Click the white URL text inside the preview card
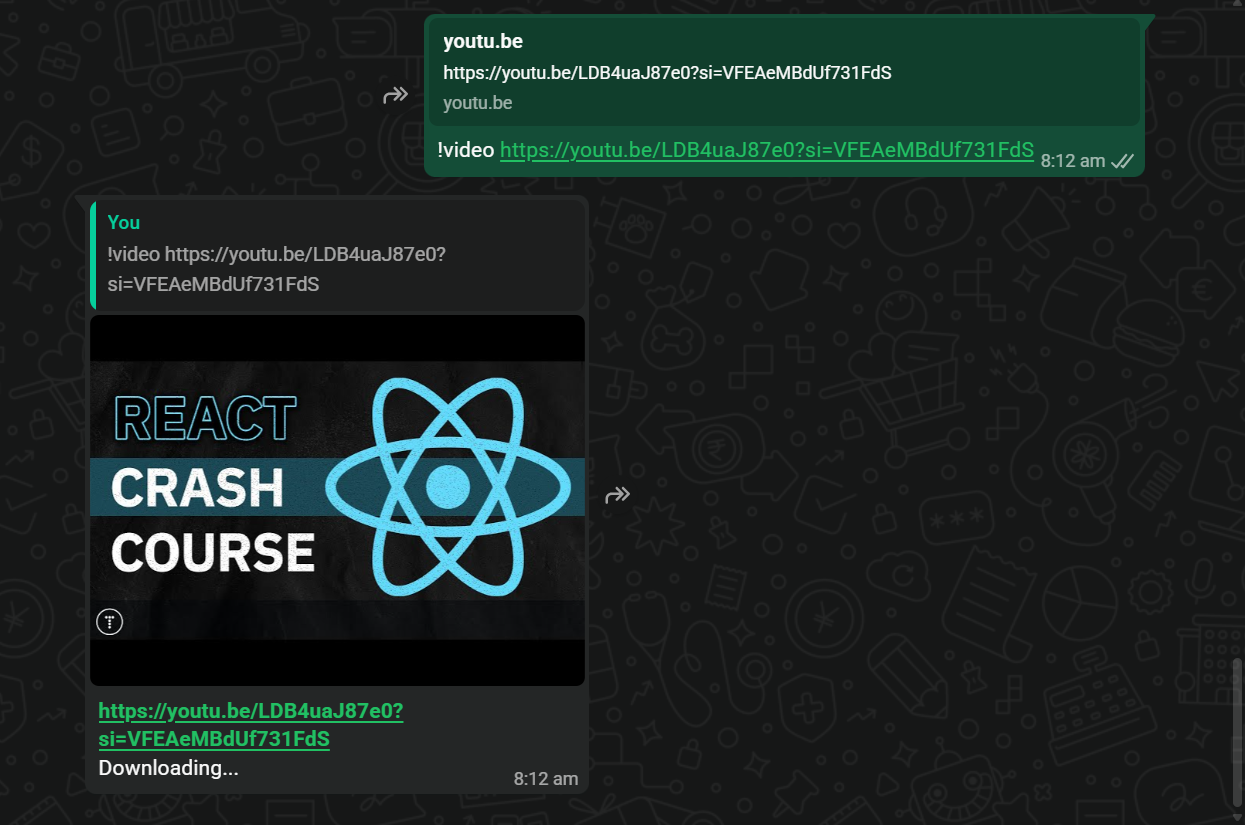The height and width of the screenshot is (825, 1245). 667,73
